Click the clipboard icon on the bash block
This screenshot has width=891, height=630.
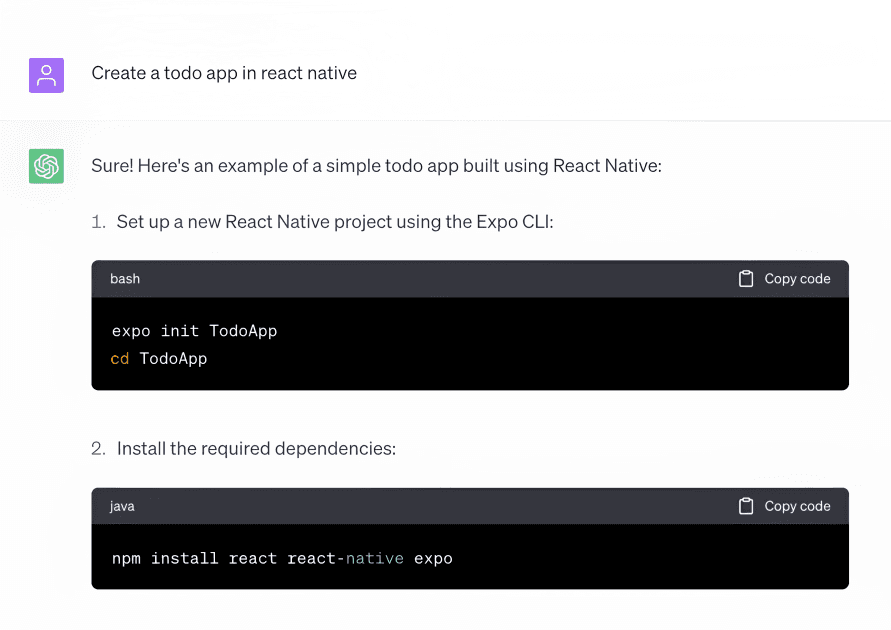pyautogui.click(x=746, y=279)
